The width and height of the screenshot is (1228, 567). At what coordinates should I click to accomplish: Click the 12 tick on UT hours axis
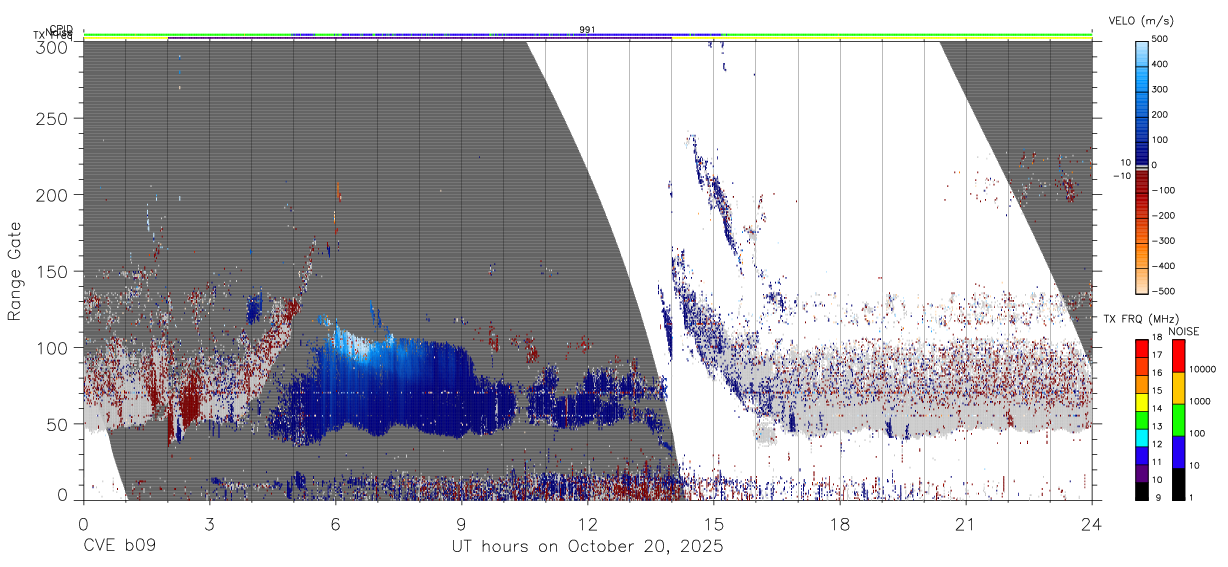point(587,523)
